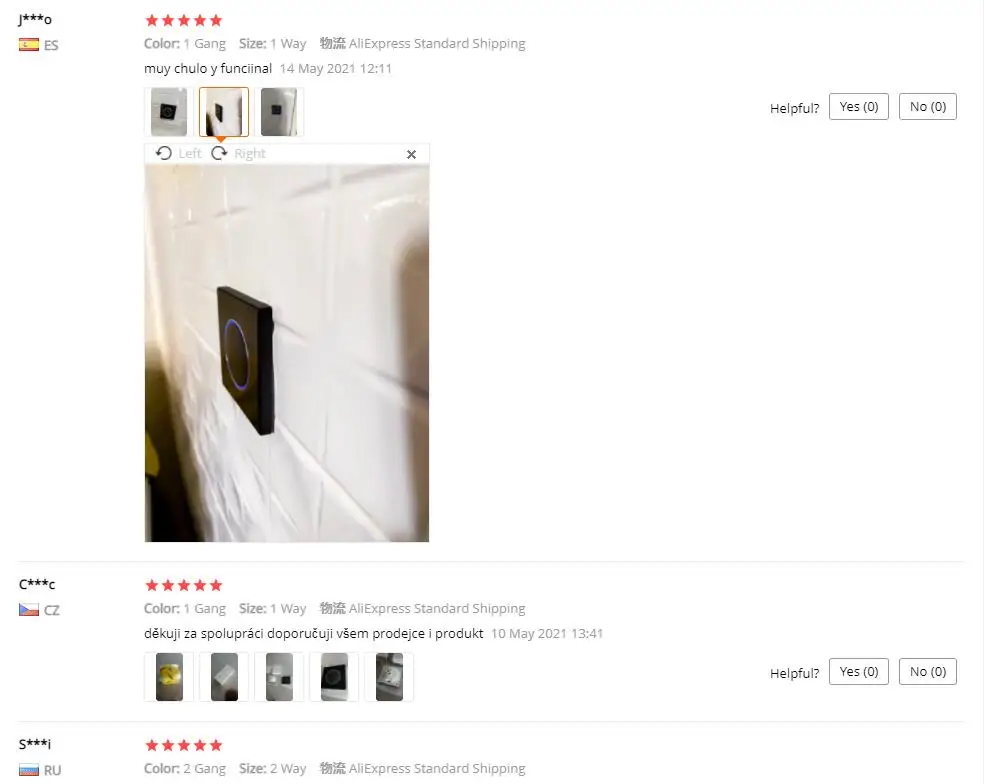Click the Czech flag icon beside CZ
984x784 pixels.
tap(29, 609)
